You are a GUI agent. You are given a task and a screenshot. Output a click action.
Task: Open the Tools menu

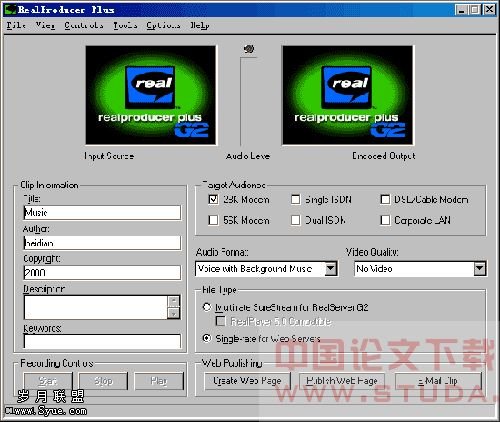point(125,25)
